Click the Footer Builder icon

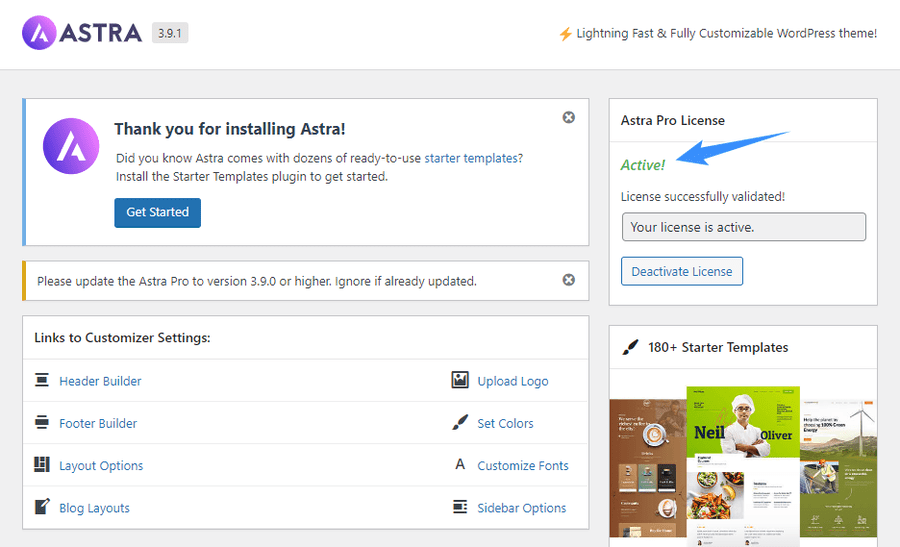tap(42, 423)
